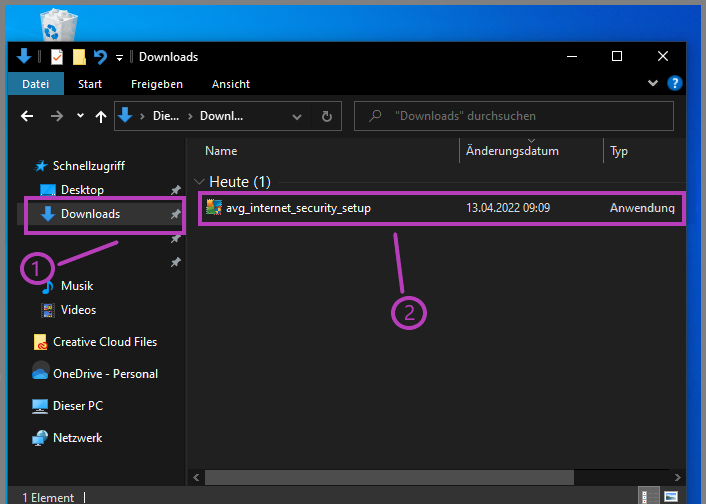Open Videos in the navigation pane
This screenshot has width=706, height=504.
pyautogui.click(x=78, y=310)
